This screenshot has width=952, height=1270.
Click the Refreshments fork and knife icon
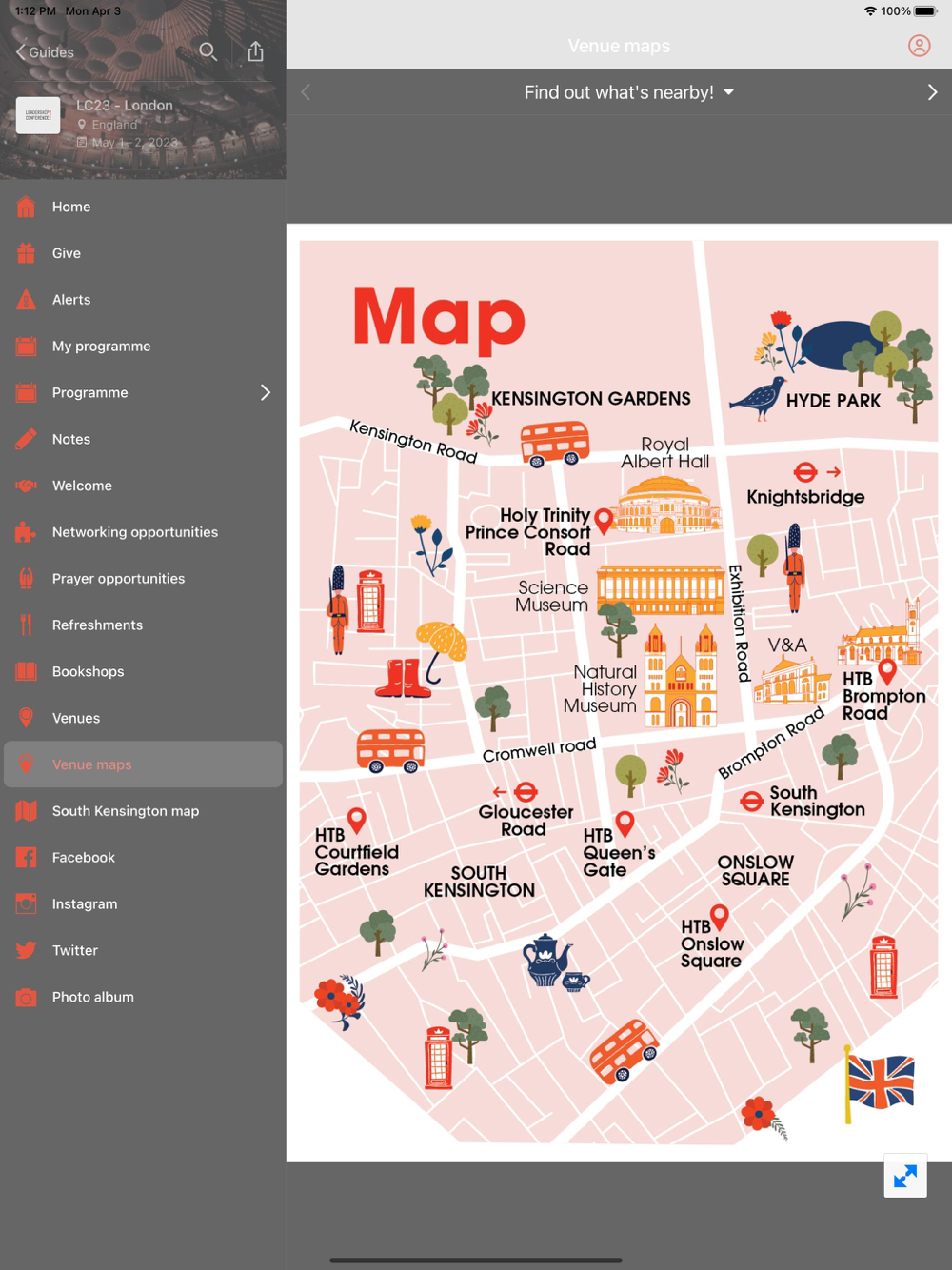[x=26, y=625]
